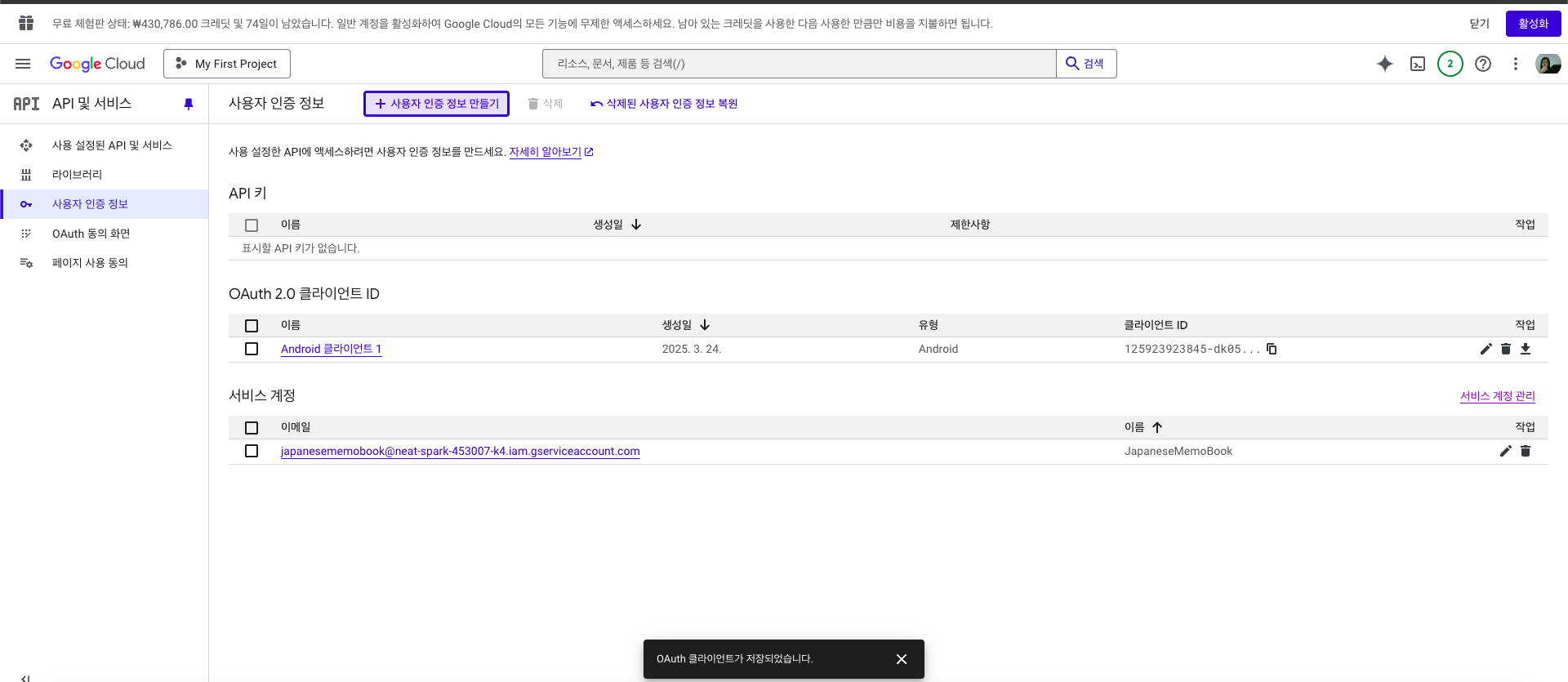The image size is (1568, 682).
Task: Check the Android 클라이언트 1 row checkbox
Action: point(252,349)
